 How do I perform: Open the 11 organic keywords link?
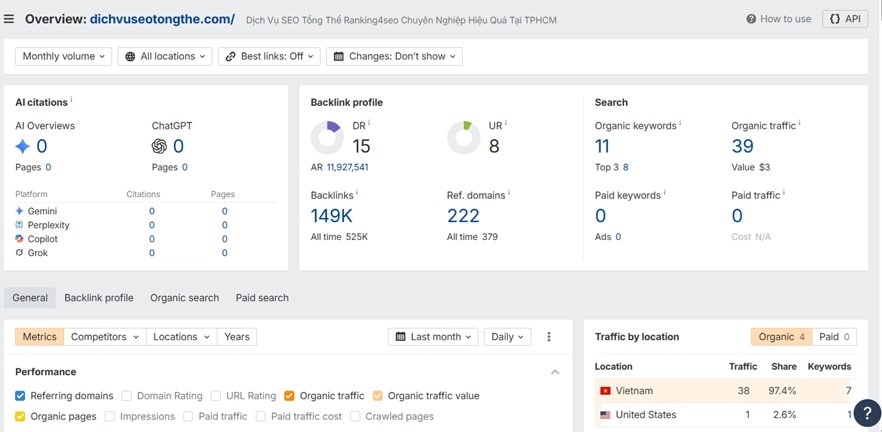click(602, 146)
